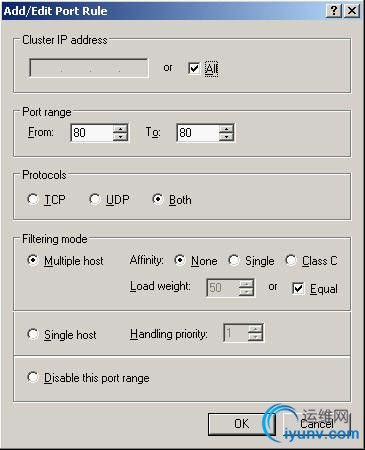Image resolution: width=365 pixels, height=450 pixels.
Task: Click the From port number field
Action: 92,133
